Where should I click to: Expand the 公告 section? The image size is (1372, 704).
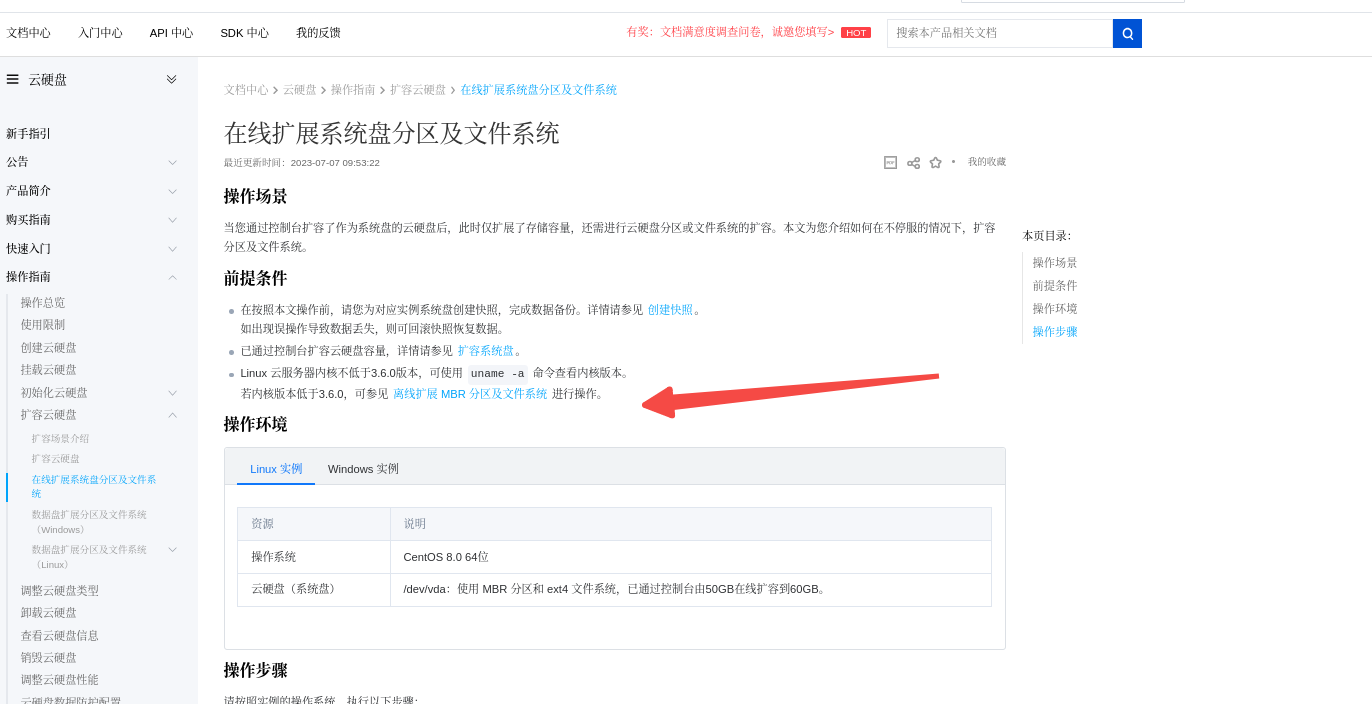pyautogui.click(x=172, y=162)
